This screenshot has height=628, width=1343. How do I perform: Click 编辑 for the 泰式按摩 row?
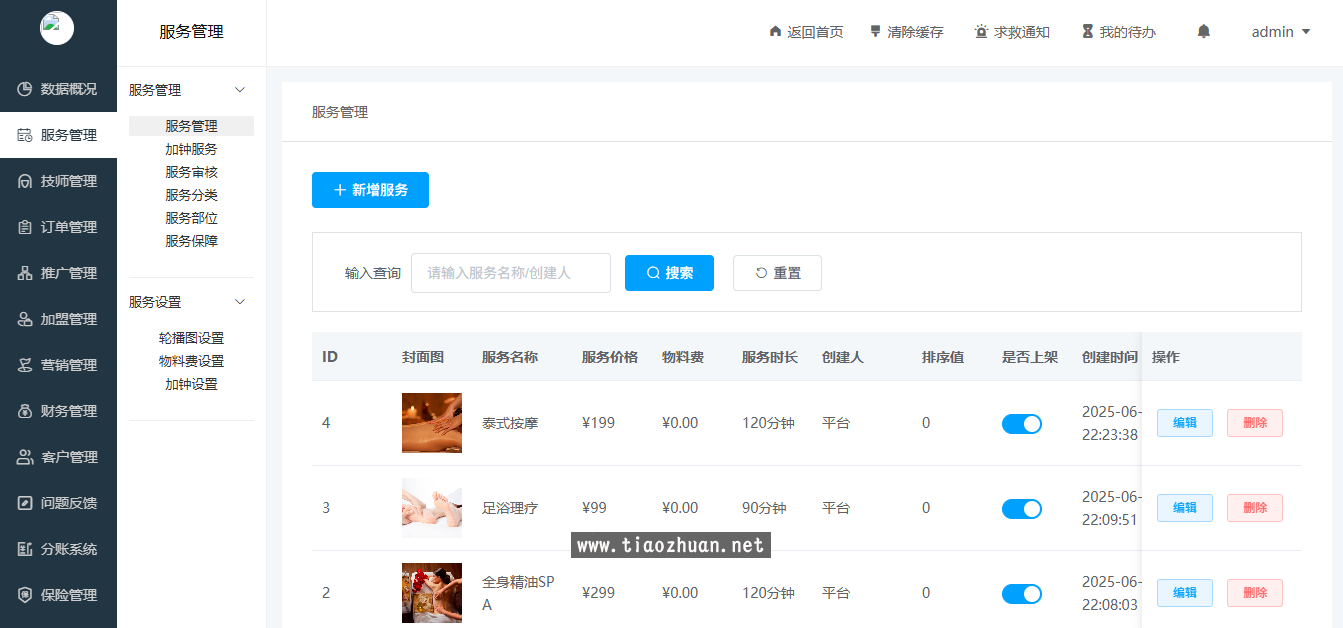click(1184, 423)
